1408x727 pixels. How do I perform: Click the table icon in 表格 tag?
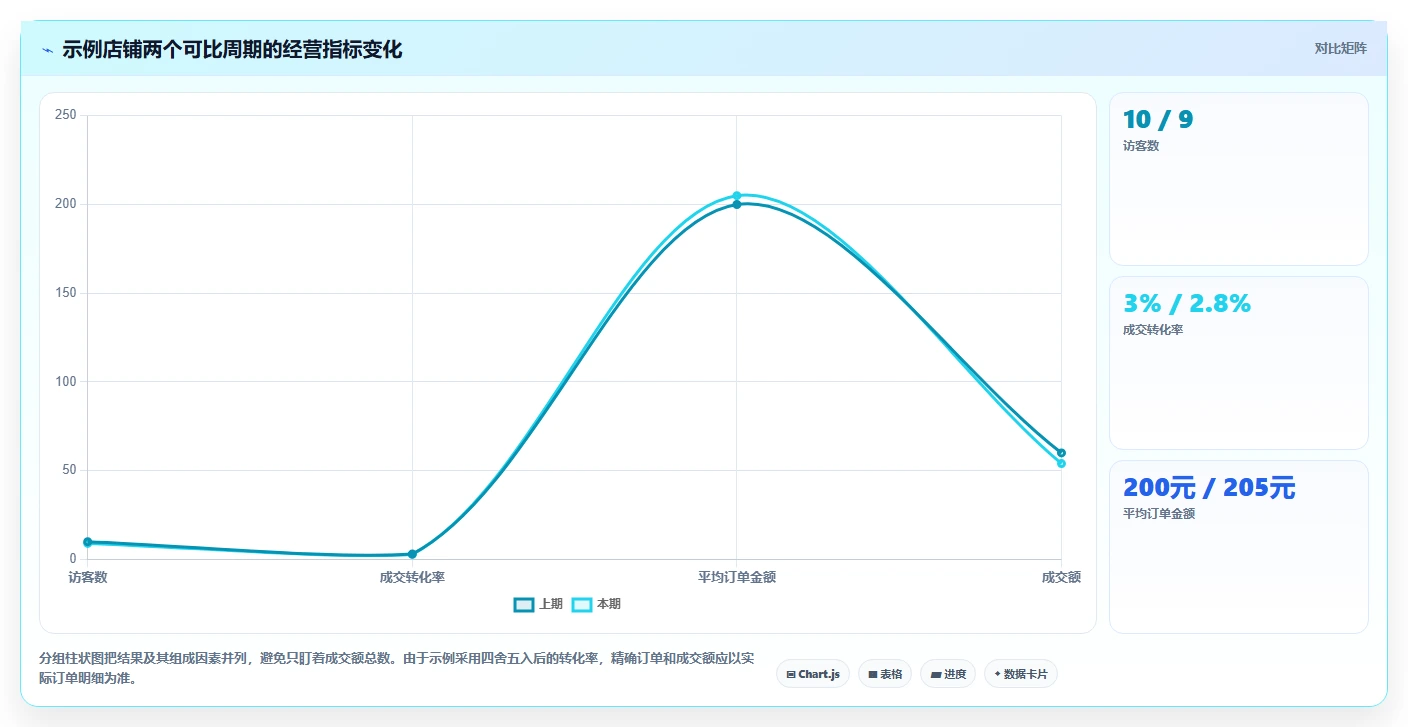click(x=873, y=674)
